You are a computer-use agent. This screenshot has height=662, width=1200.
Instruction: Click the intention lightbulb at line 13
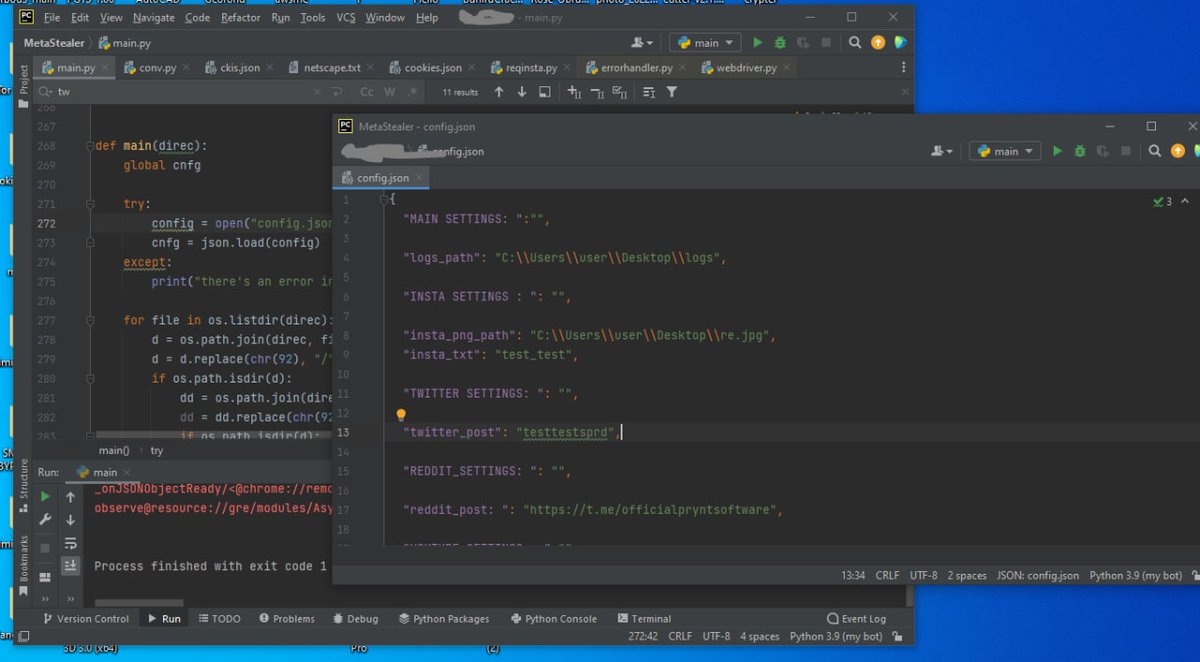click(401, 414)
